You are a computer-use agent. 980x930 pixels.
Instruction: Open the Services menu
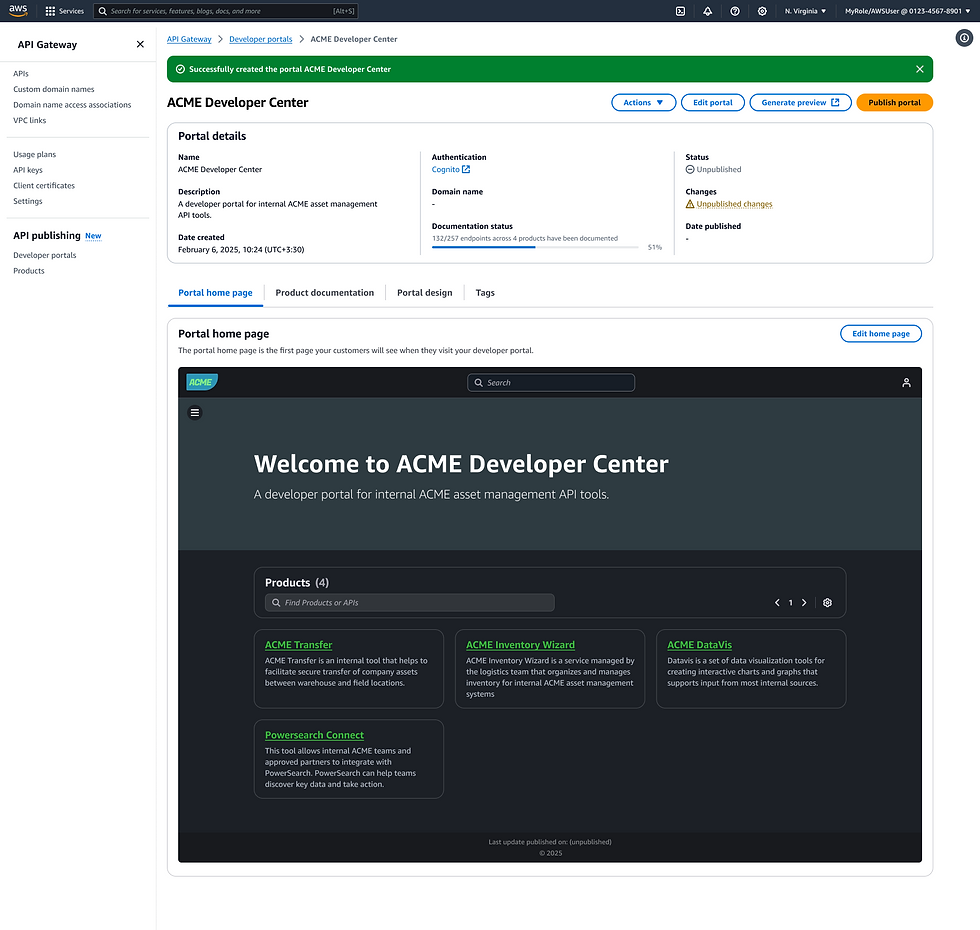(x=62, y=11)
